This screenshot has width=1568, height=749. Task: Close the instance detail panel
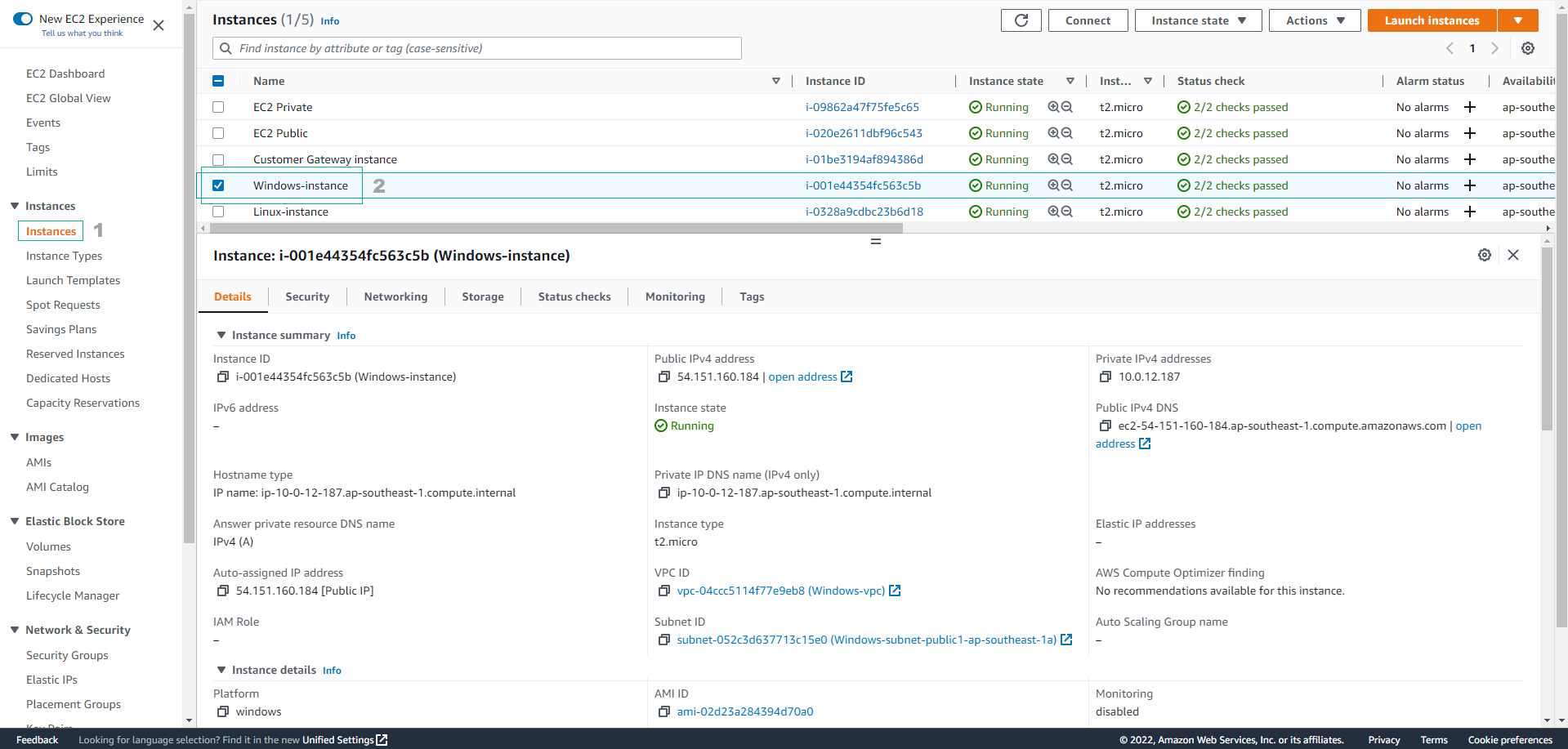tap(1512, 255)
